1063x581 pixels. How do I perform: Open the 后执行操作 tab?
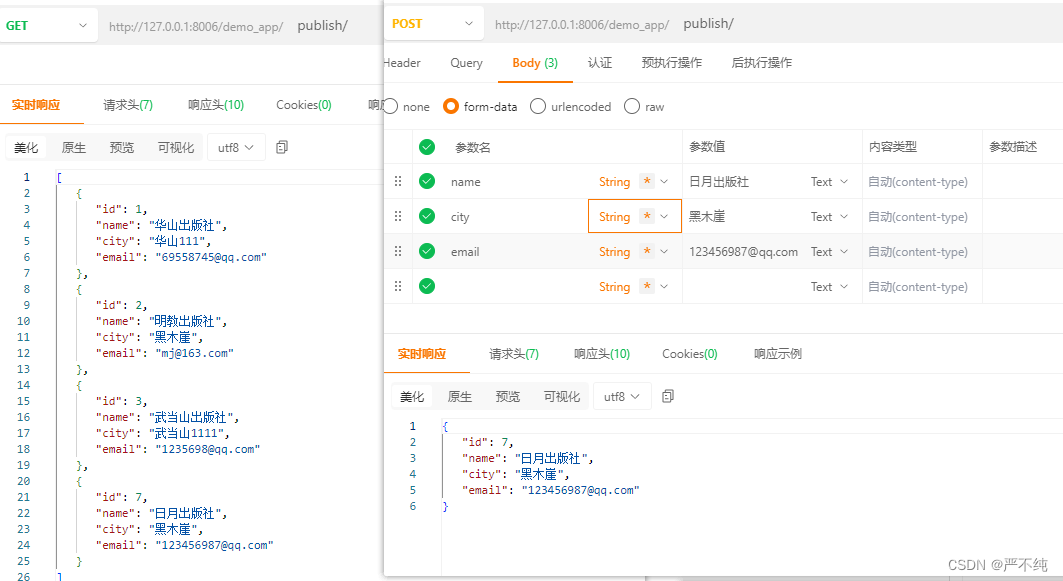click(761, 62)
